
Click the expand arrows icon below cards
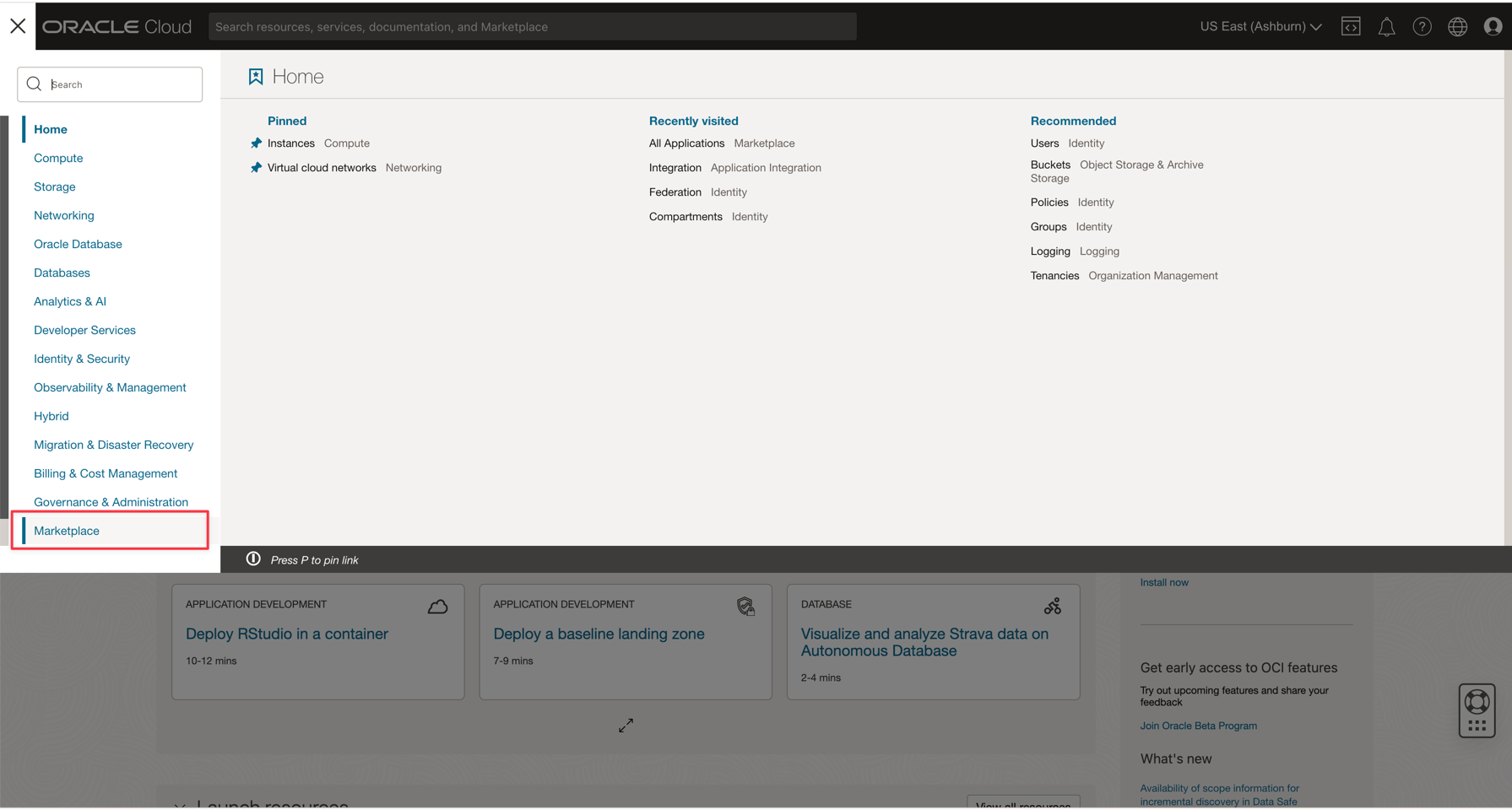[626, 726]
